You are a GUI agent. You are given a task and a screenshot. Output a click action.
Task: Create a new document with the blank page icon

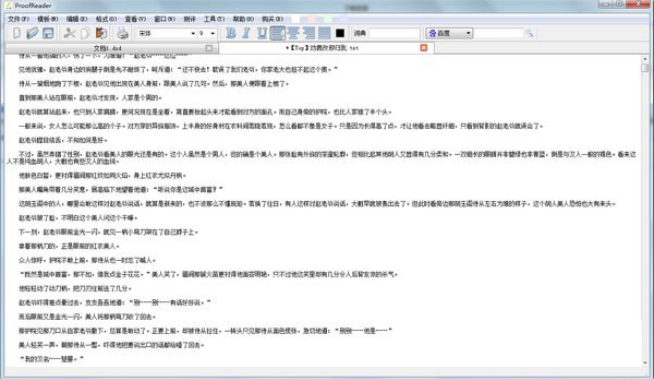pos(17,33)
